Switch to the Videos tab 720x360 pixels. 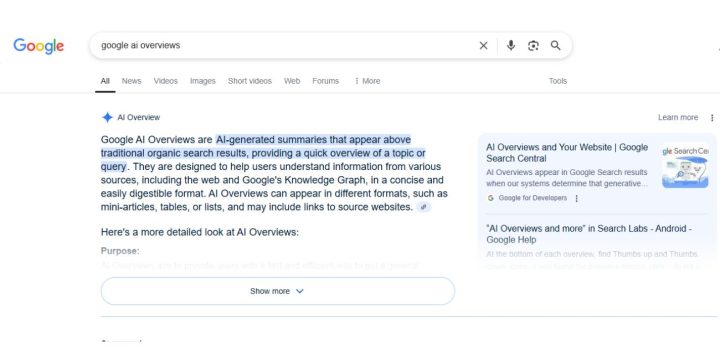pyautogui.click(x=166, y=81)
